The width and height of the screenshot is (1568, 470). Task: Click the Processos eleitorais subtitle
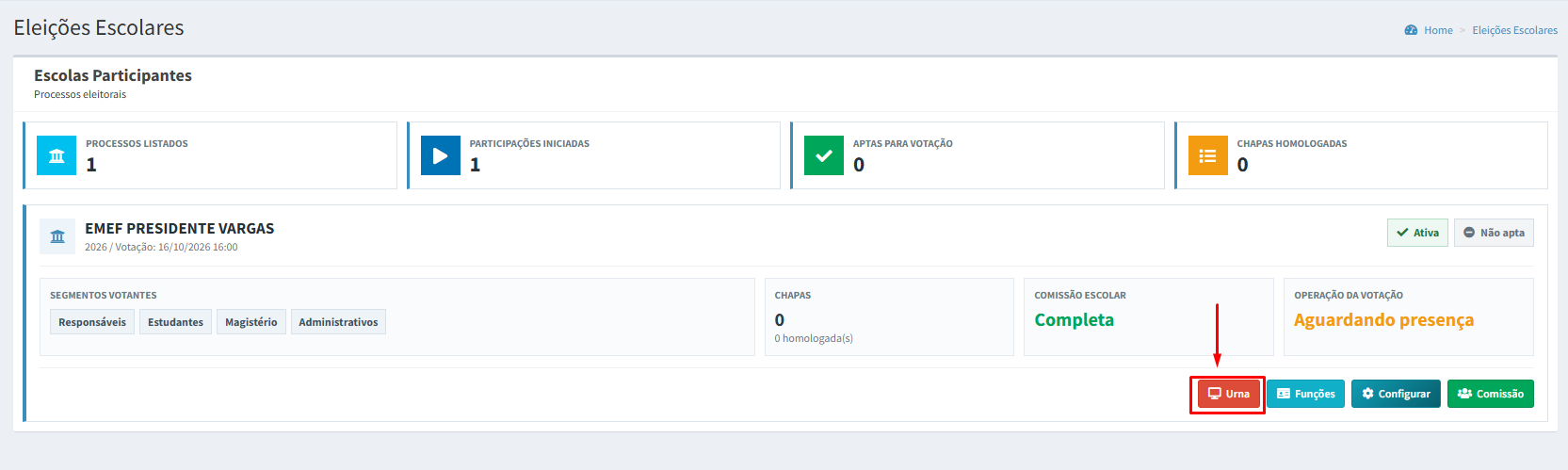click(x=80, y=94)
